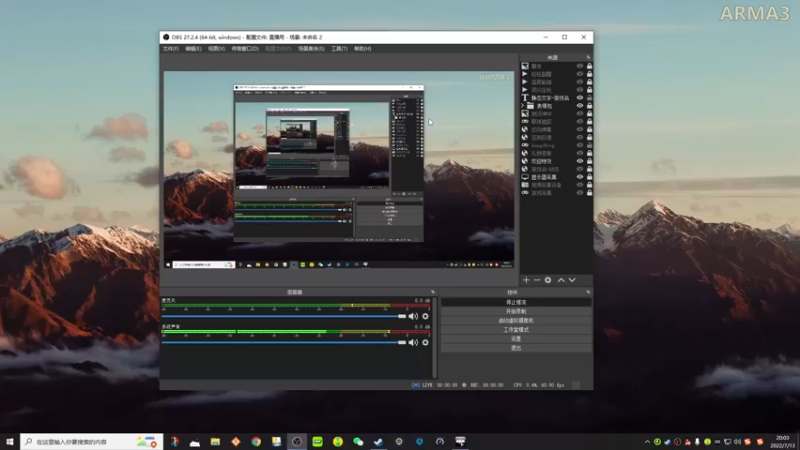Add a new source with the plus icon
Screen dimensions: 800x450
526,280
